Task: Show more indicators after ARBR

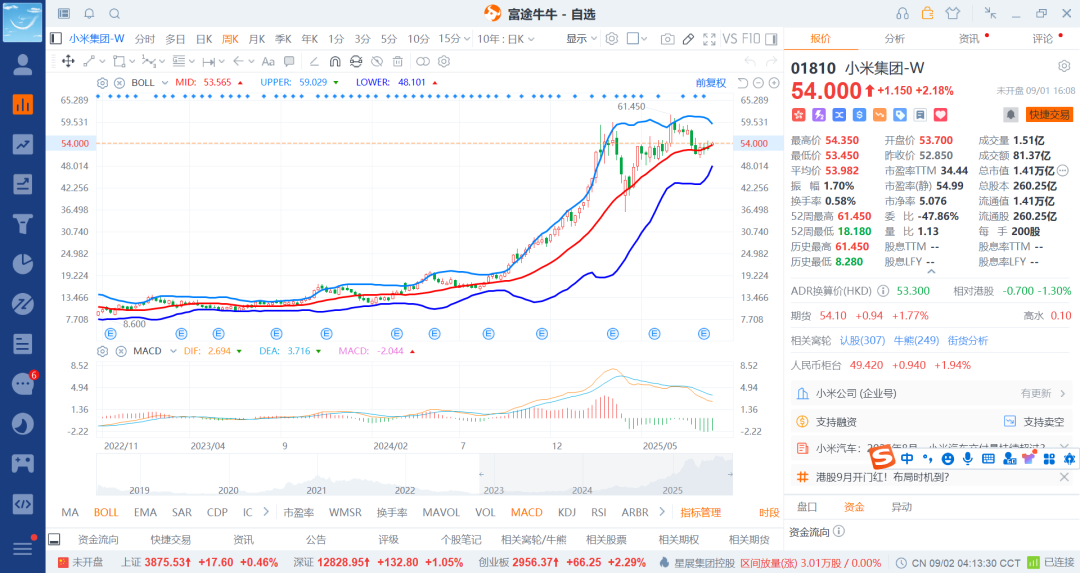Action: [662, 512]
